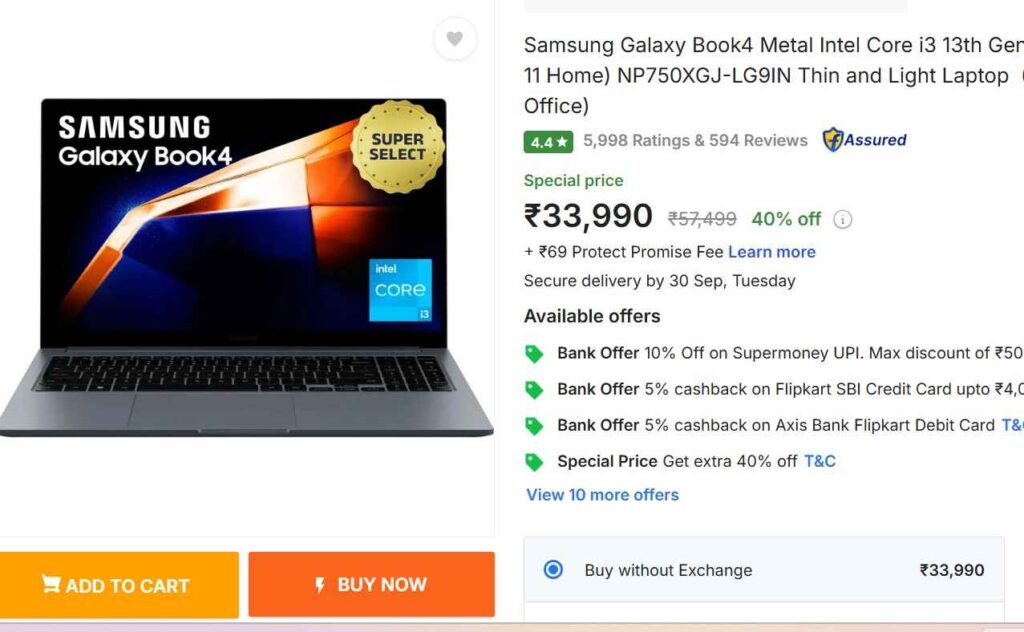The width and height of the screenshot is (1024, 632).
Task: Click the Flipkart Assured badge
Action: [864, 140]
